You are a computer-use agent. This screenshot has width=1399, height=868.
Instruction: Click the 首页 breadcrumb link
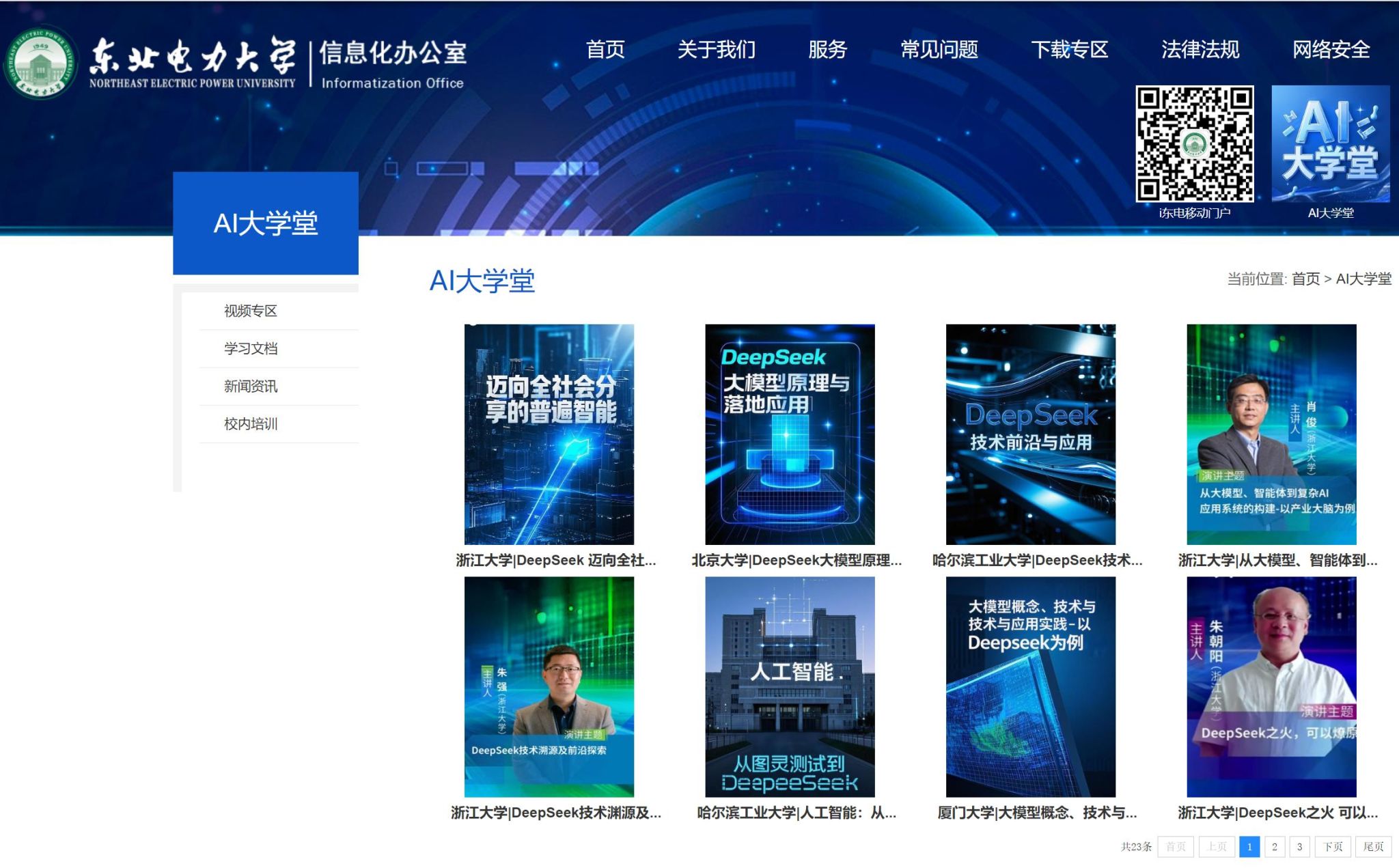pyautogui.click(x=1305, y=279)
